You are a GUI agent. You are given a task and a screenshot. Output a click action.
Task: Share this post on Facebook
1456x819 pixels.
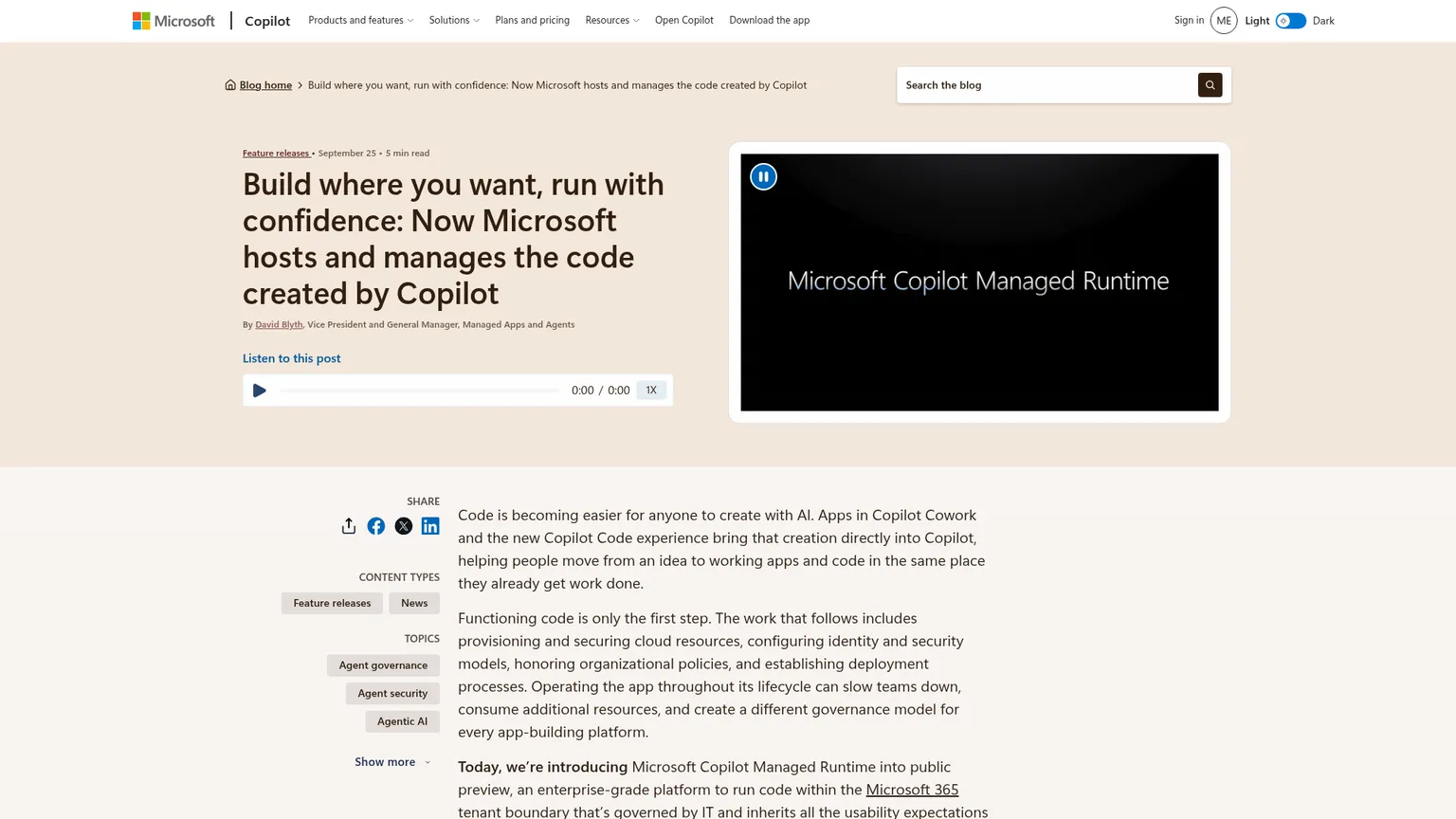tap(376, 526)
